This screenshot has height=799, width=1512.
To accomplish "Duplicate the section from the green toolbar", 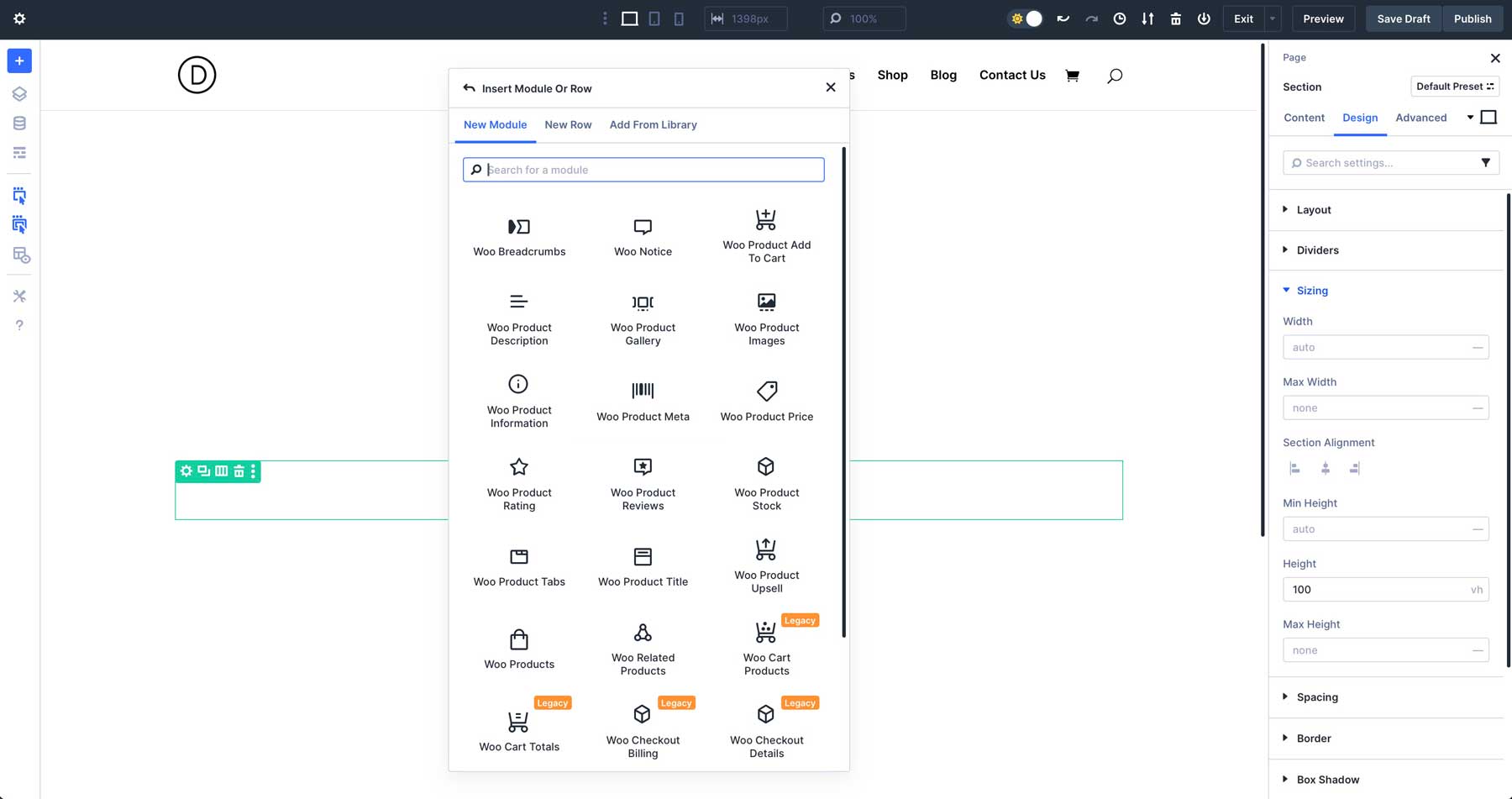I will pos(202,471).
